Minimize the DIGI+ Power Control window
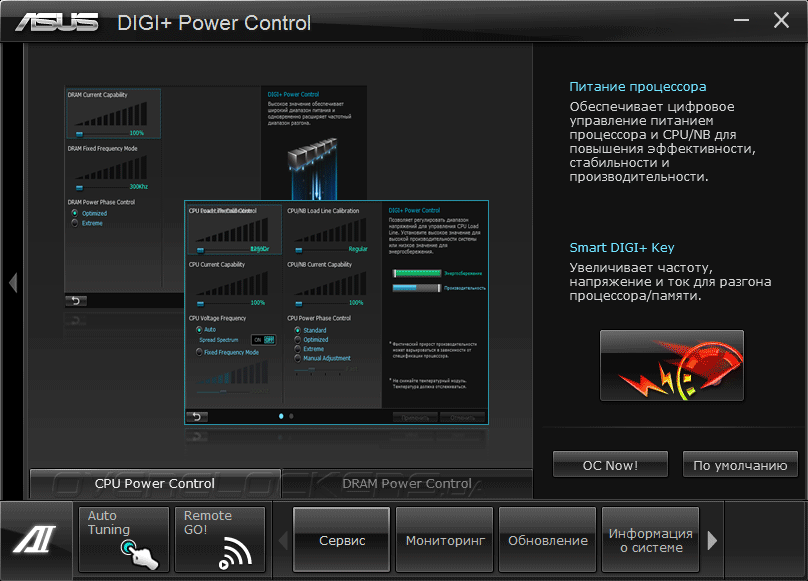808x581 pixels. pyautogui.click(x=741, y=21)
